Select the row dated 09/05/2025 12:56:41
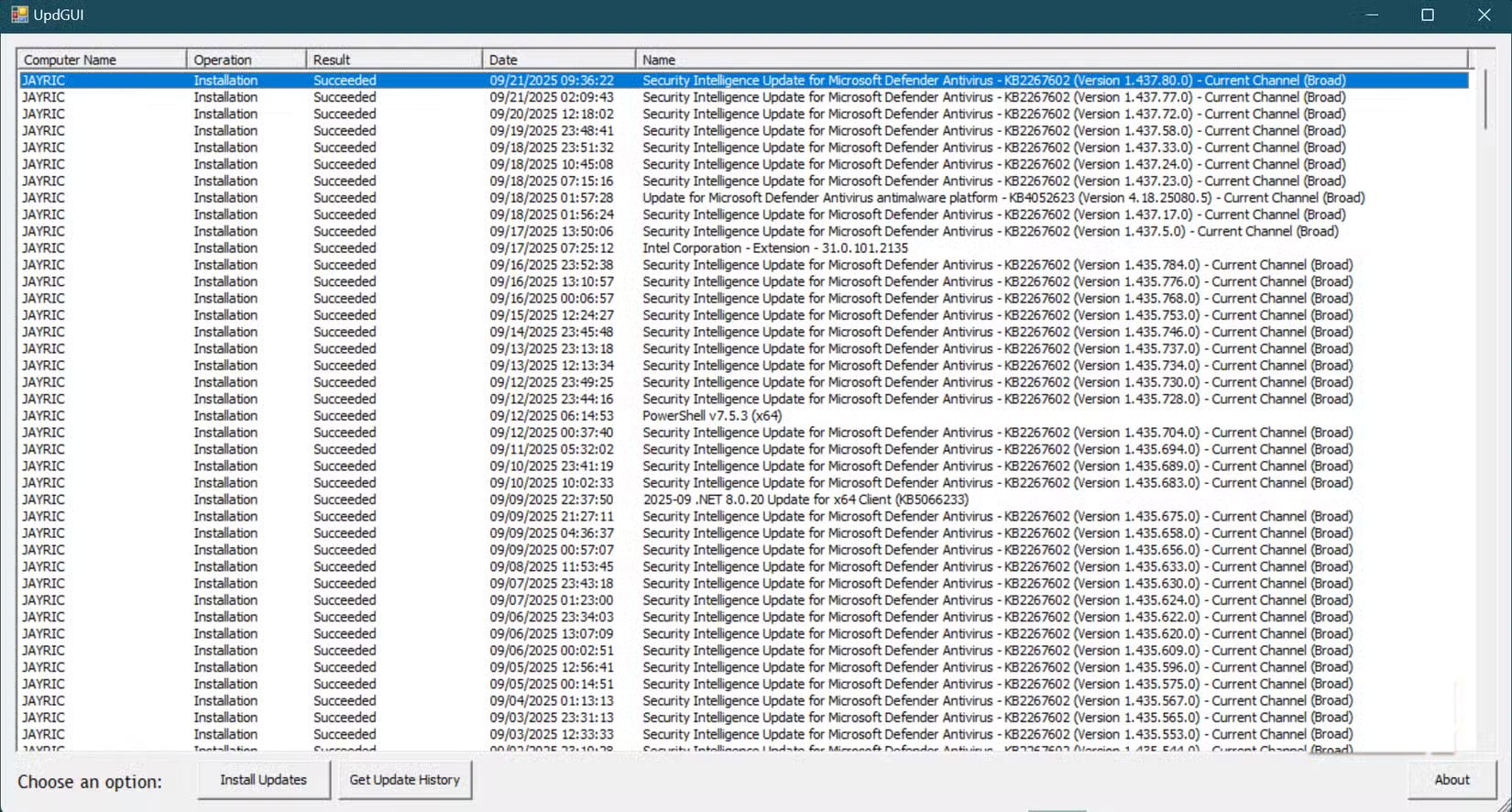The height and width of the screenshot is (812, 1512). pyautogui.click(x=743, y=667)
